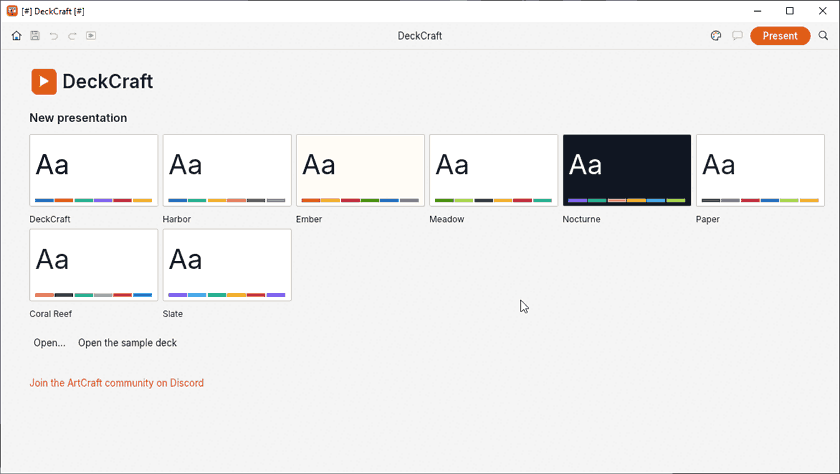Viewport: 840px width, 474px height.
Task: Open the theme palette icon
Action: [x=716, y=36]
